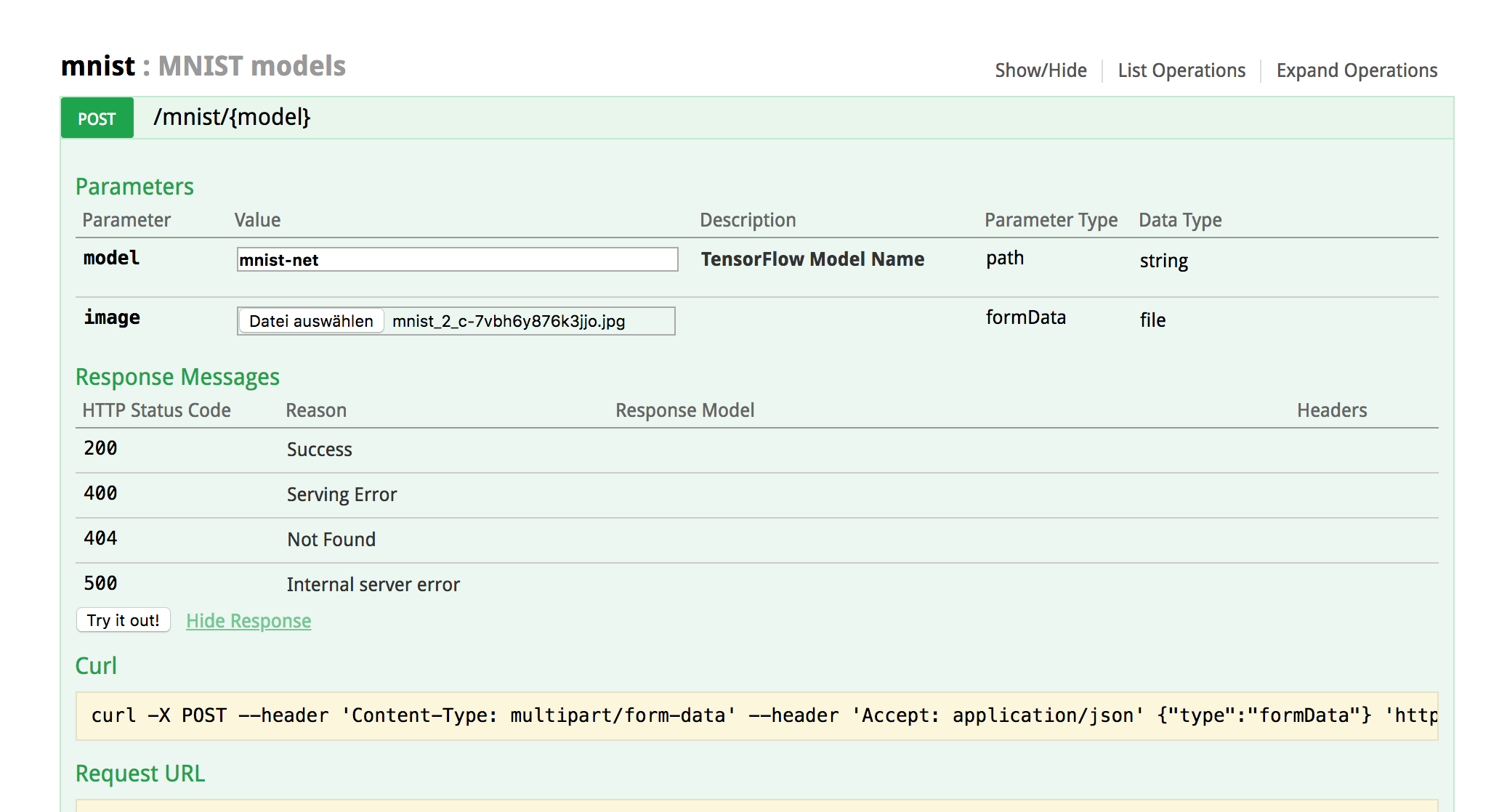The width and height of the screenshot is (1507, 812).
Task: Click the Request URL heading
Action: tap(140, 774)
